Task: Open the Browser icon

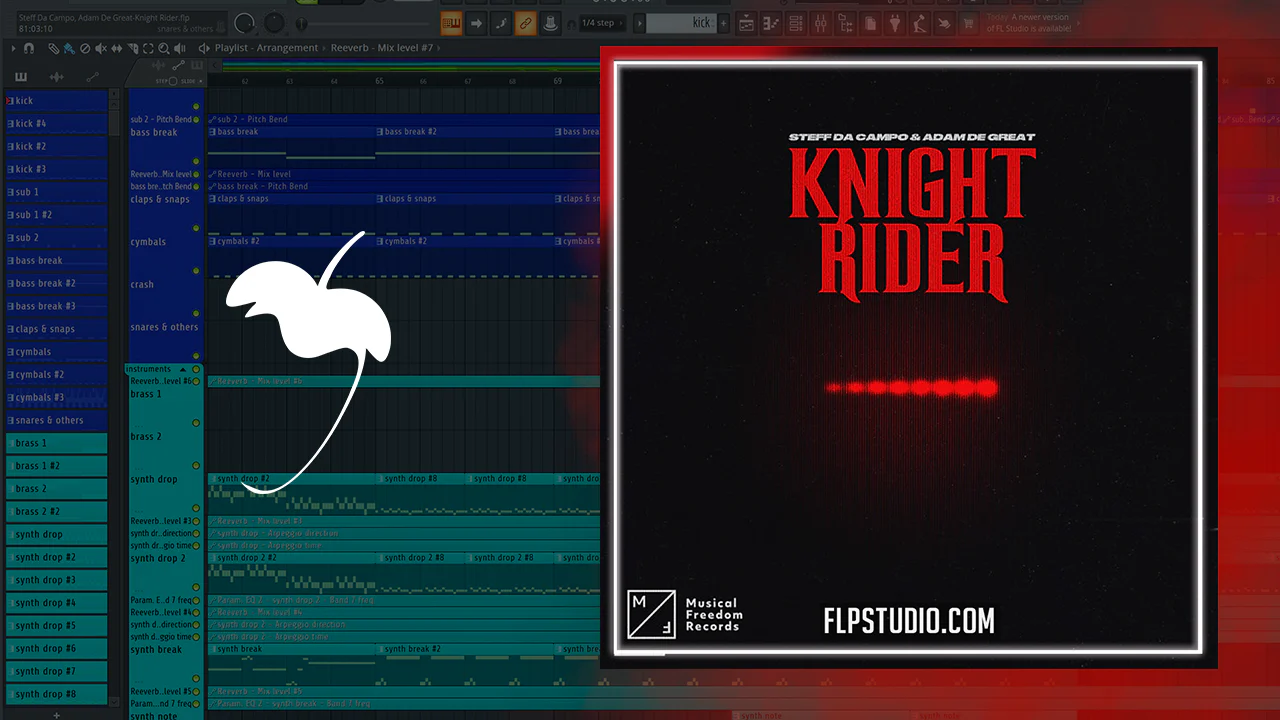Action: tap(846, 23)
